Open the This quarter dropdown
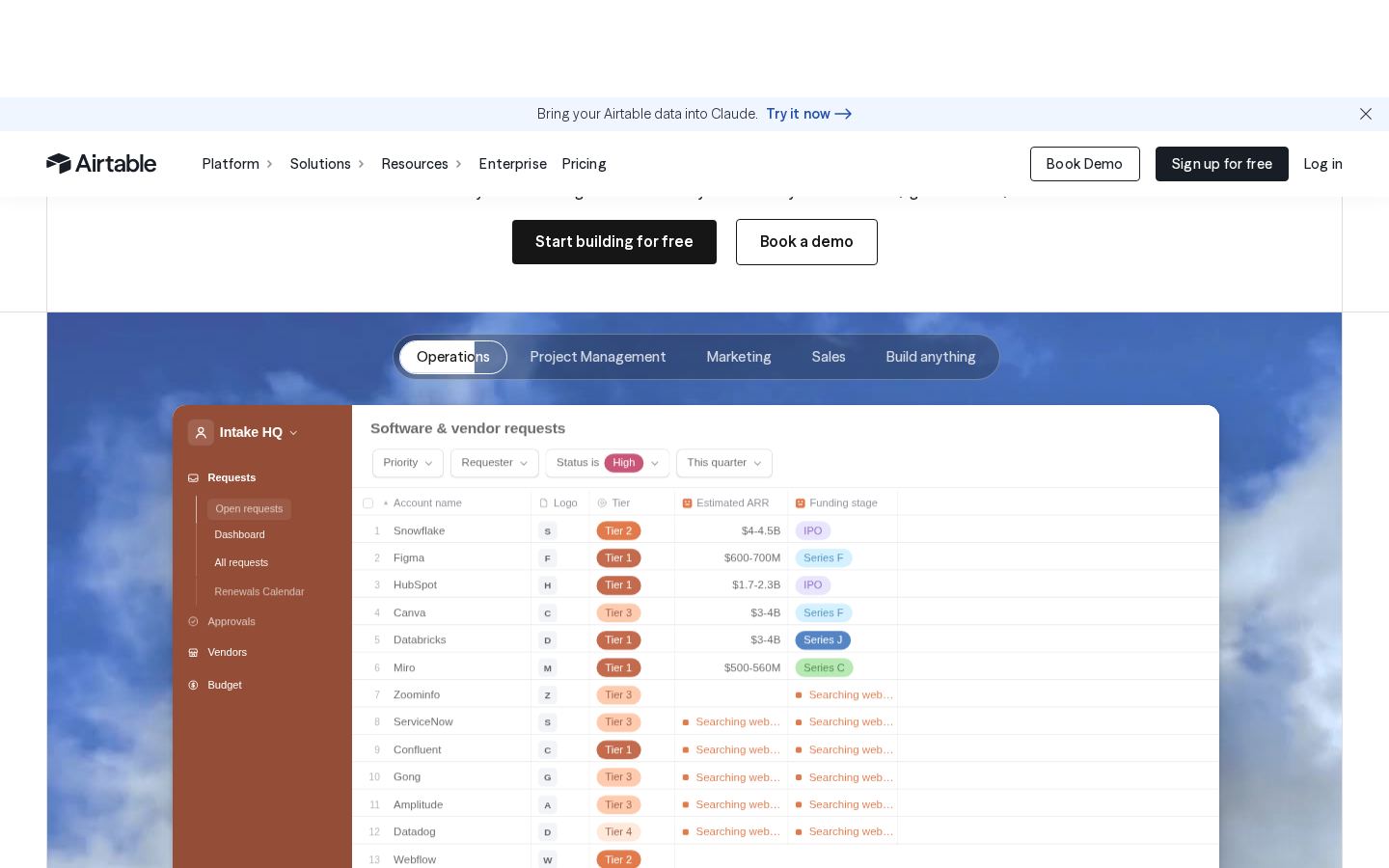 point(724,463)
